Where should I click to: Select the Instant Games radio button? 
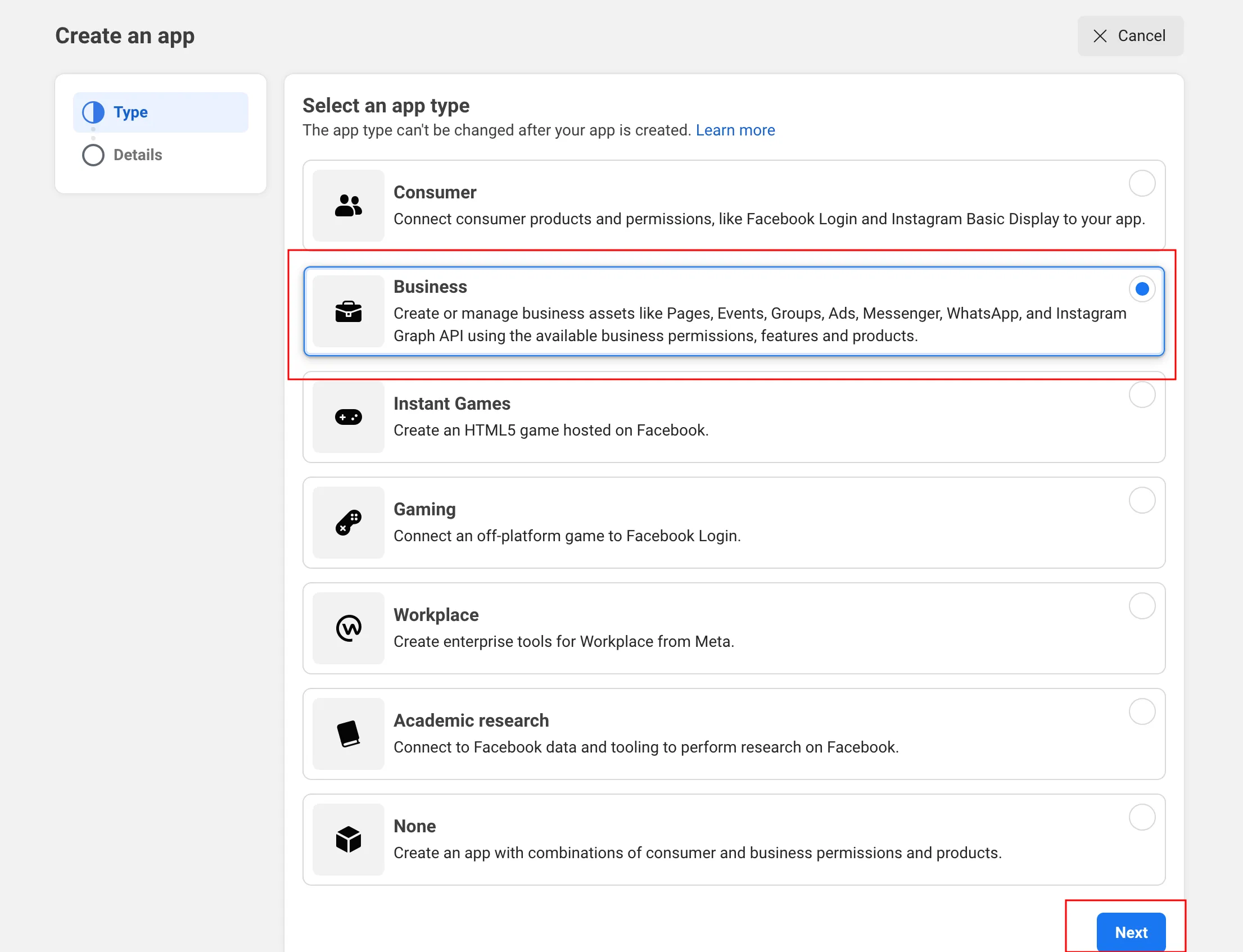[1142, 395]
